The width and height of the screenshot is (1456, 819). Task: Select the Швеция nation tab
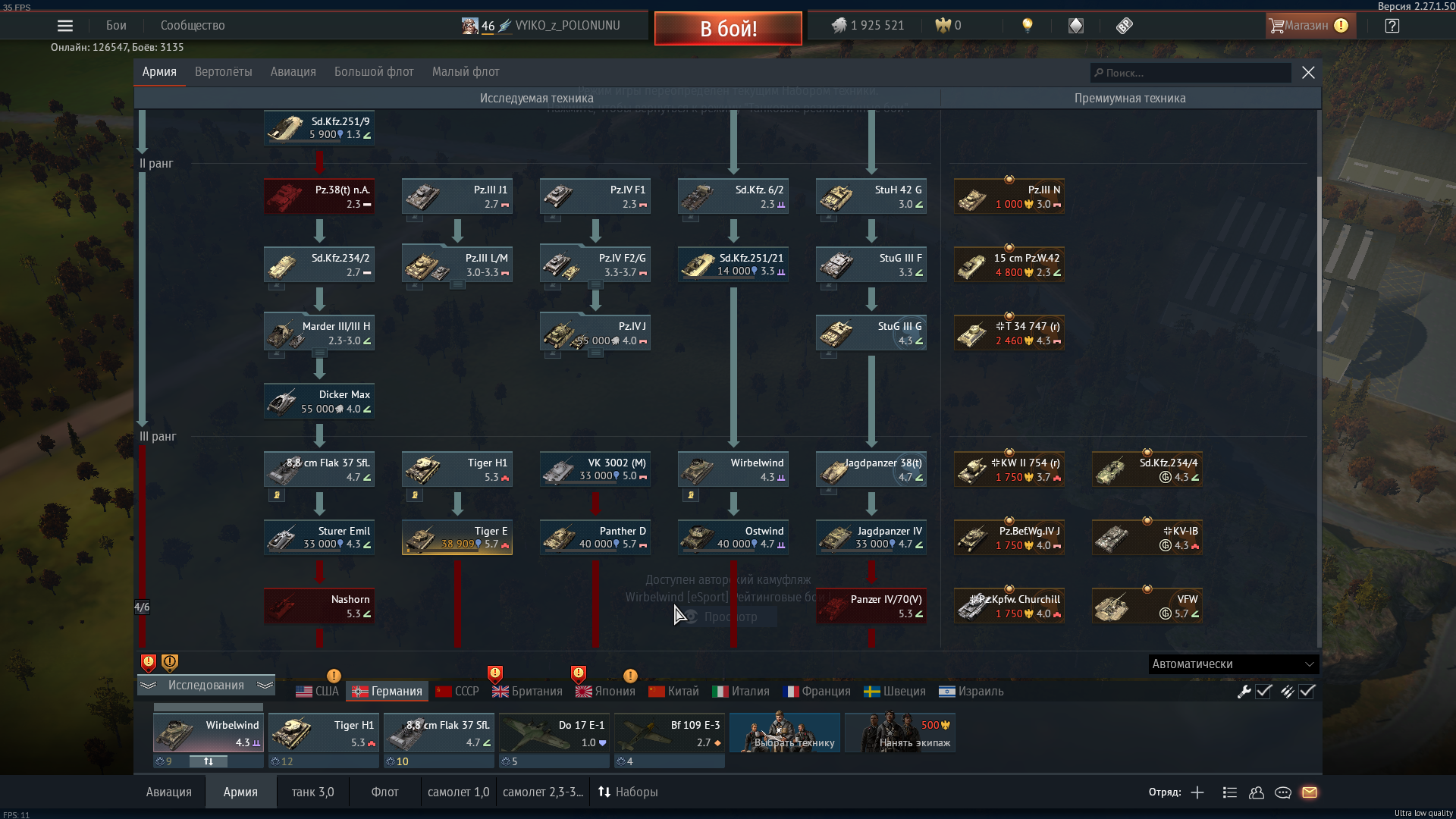895,692
